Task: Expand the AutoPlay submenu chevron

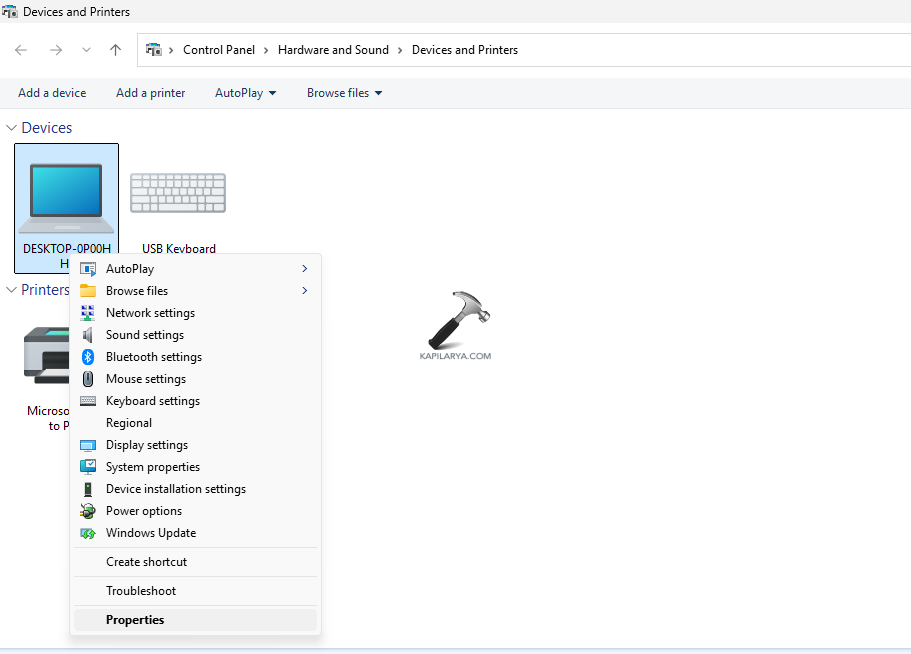Action: click(x=303, y=268)
